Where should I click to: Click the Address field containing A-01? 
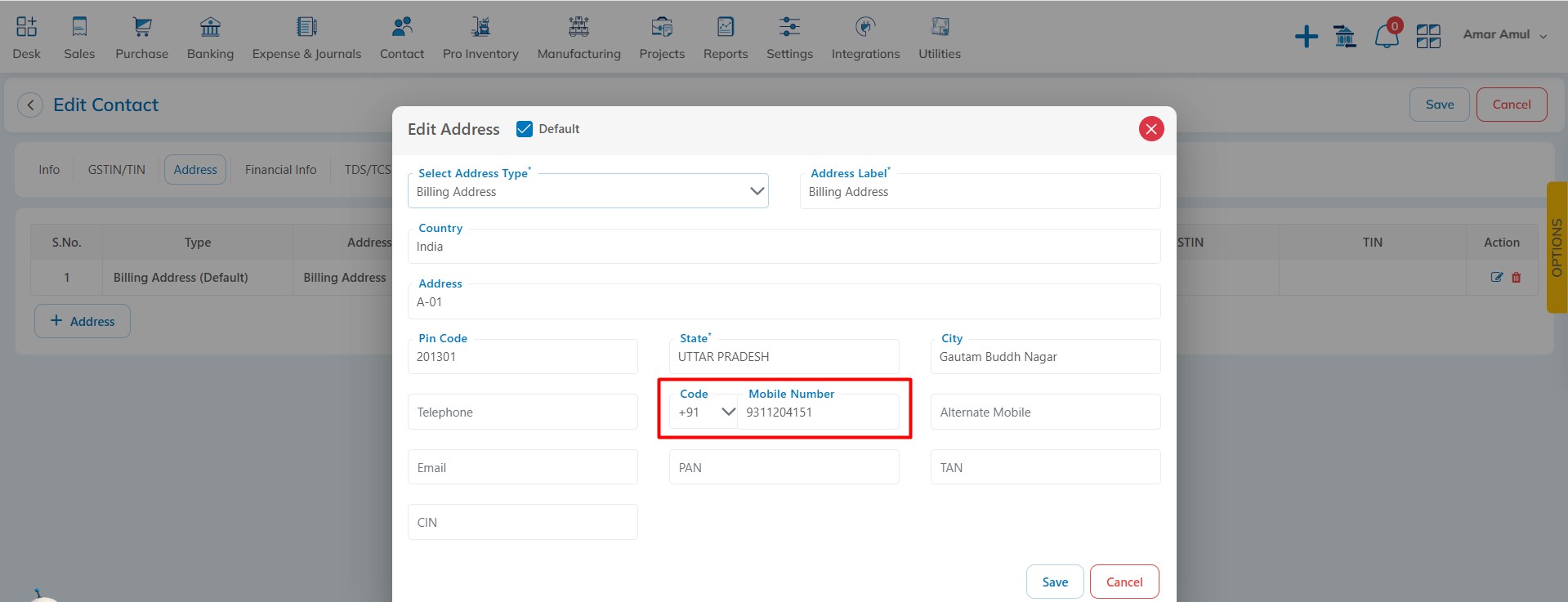tap(784, 301)
